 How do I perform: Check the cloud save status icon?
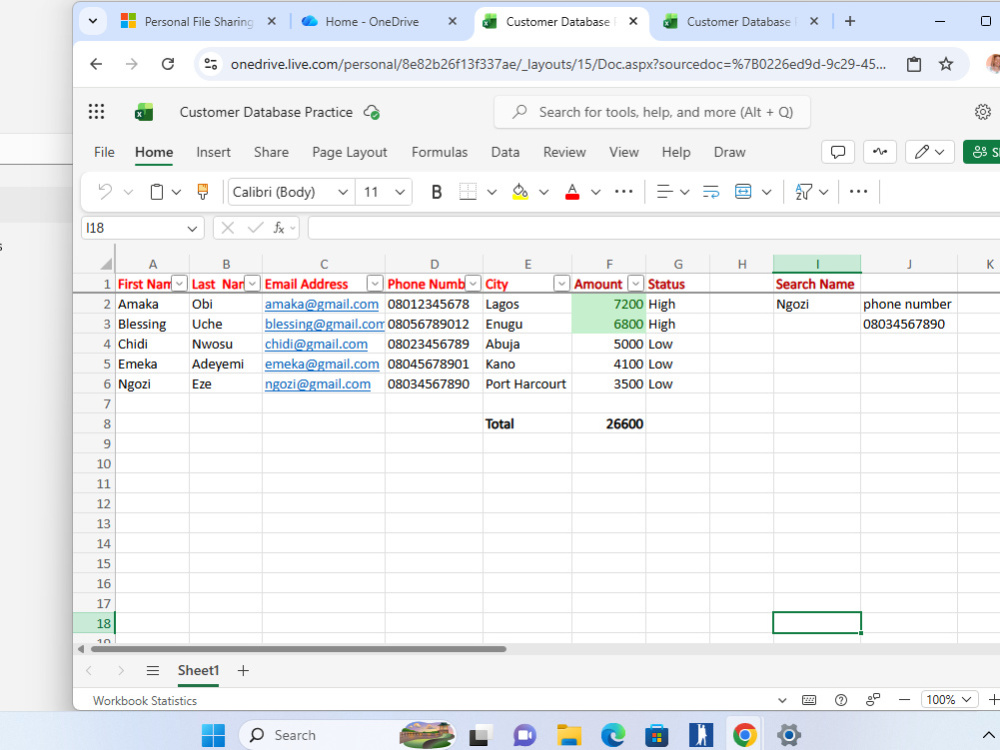tap(372, 112)
